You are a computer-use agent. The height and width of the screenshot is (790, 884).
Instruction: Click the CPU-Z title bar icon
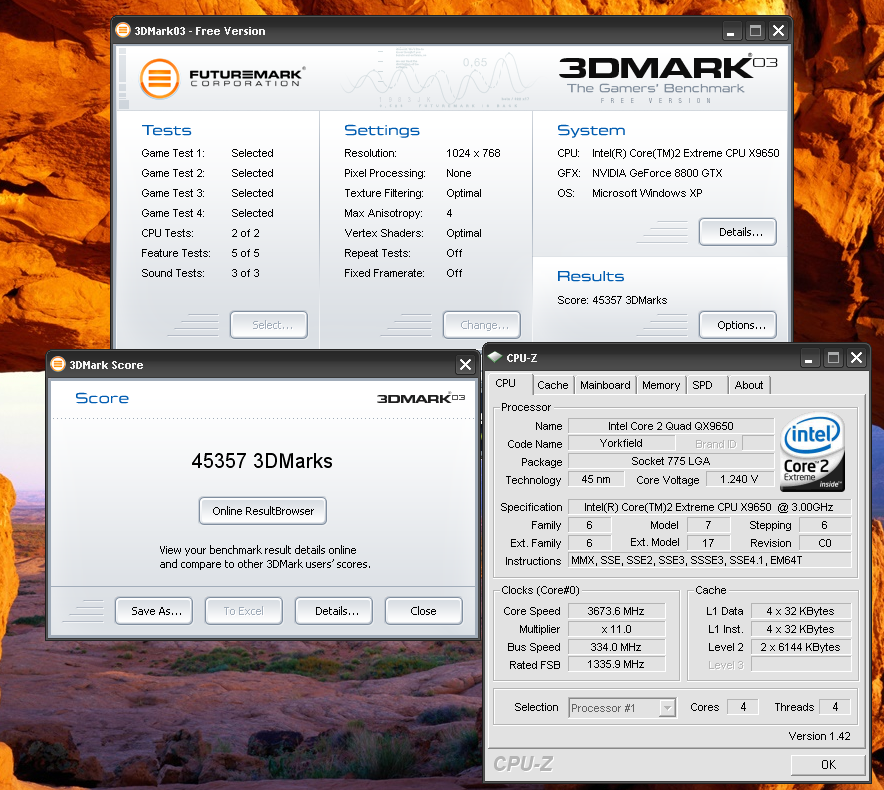495,357
